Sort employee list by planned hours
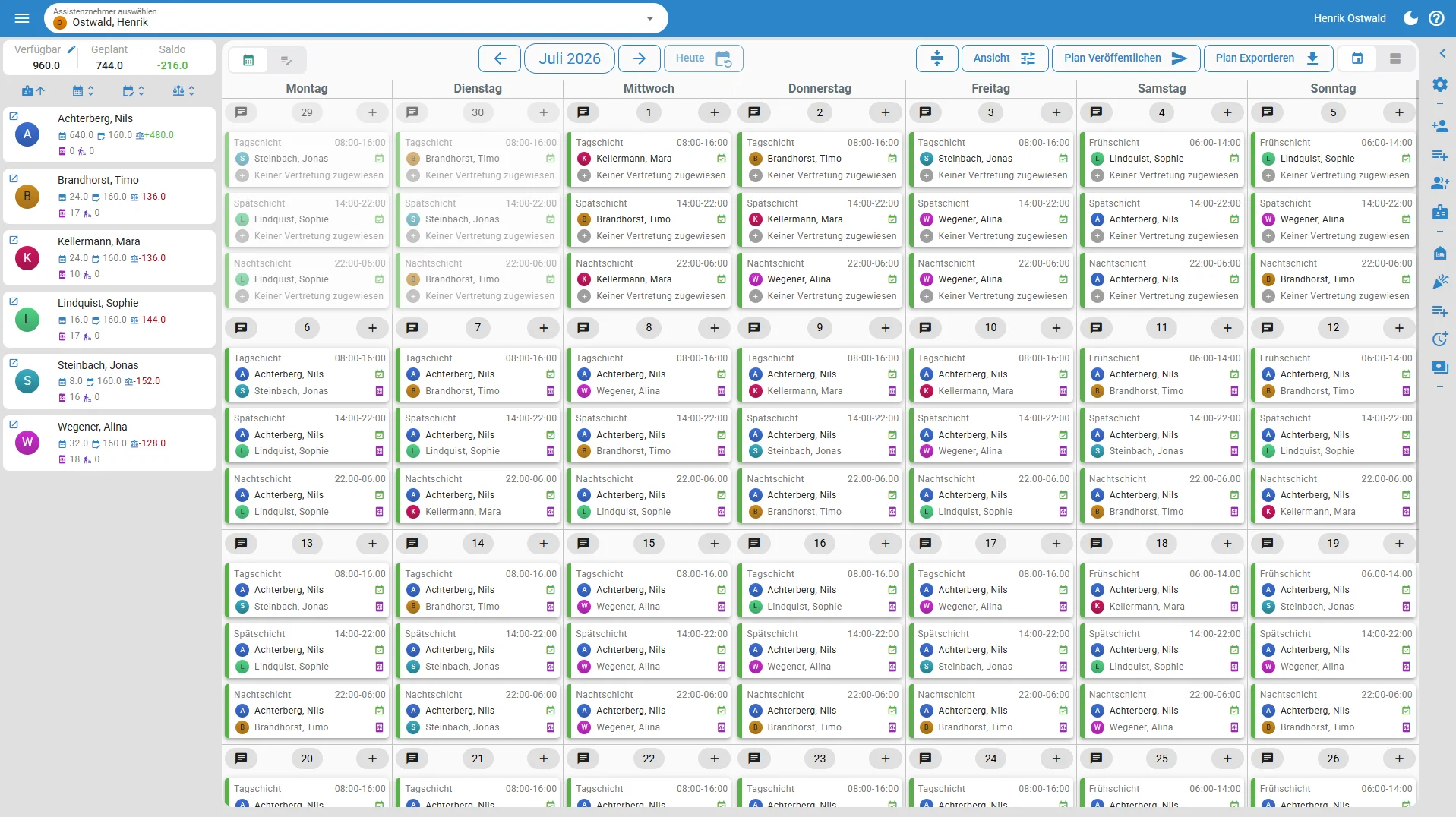This screenshot has width=1456, height=817. coord(134,91)
